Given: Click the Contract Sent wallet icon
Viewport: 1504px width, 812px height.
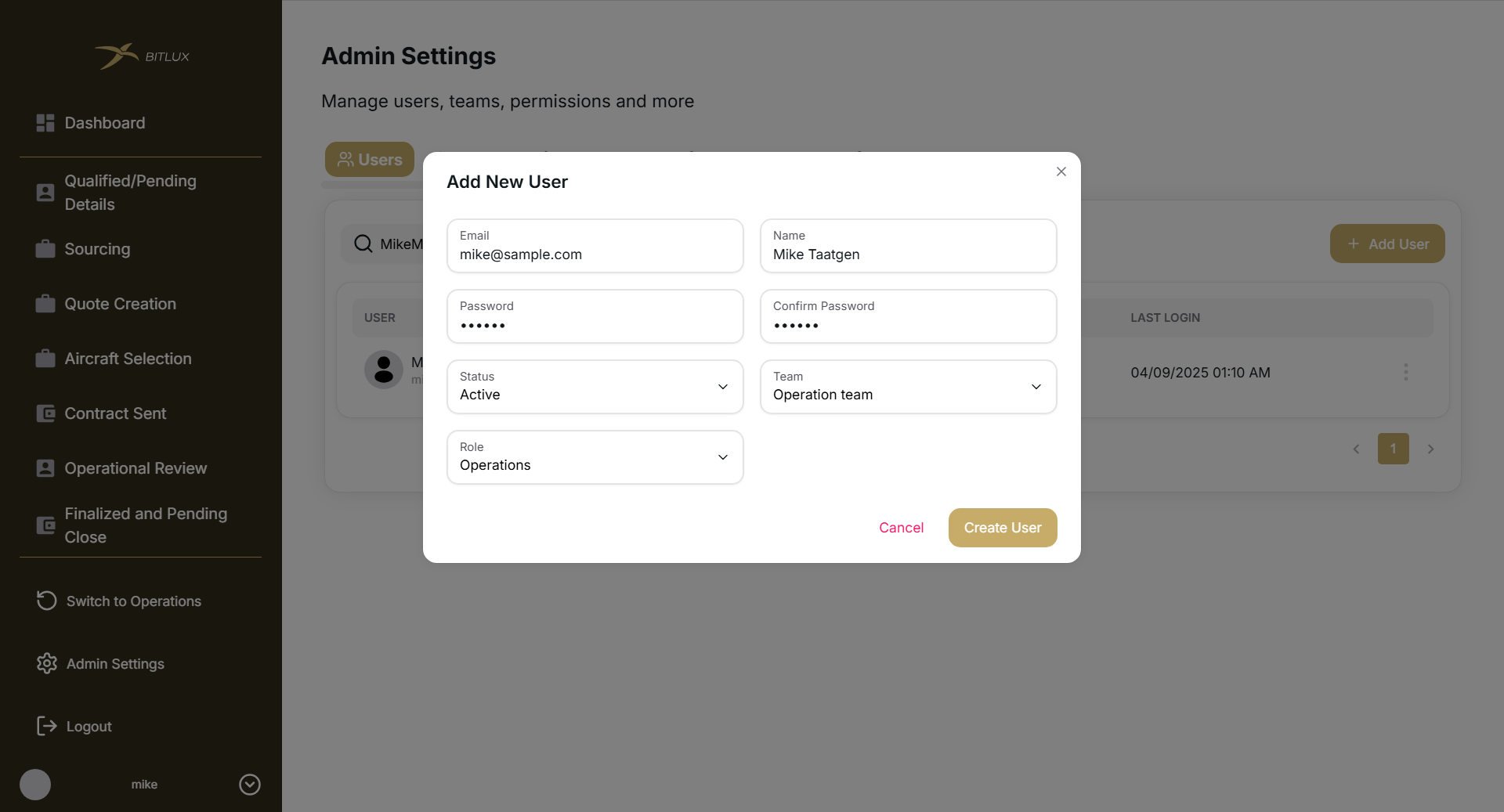Looking at the screenshot, I should 45,413.
